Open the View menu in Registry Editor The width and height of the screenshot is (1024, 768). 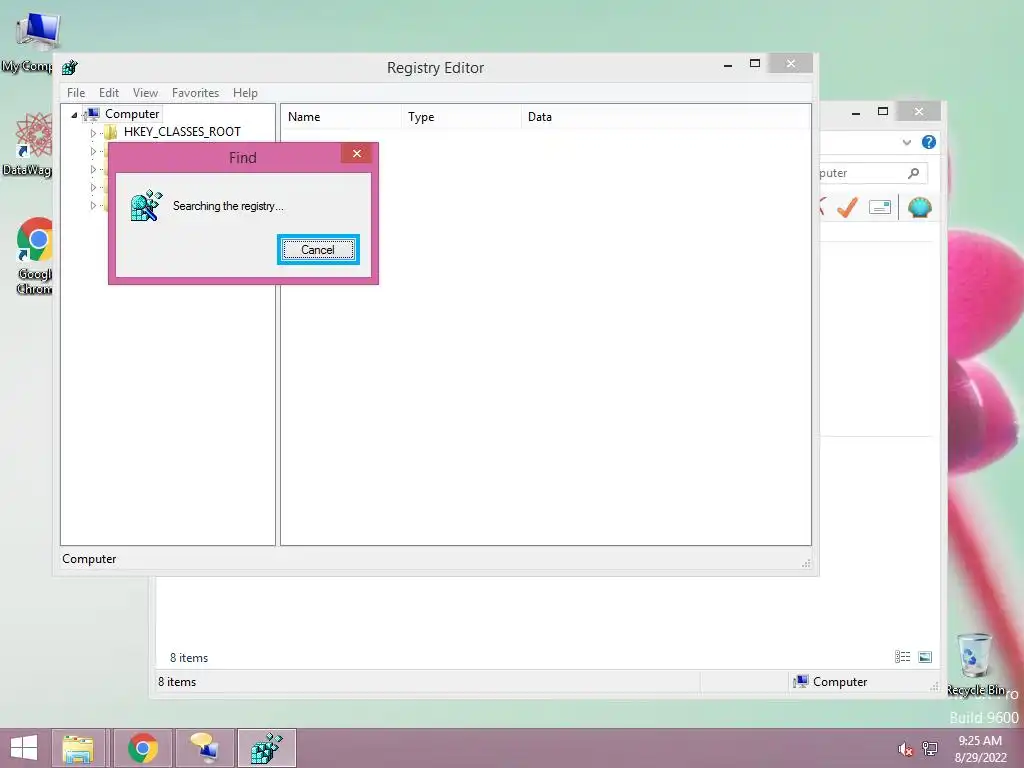click(145, 93)
